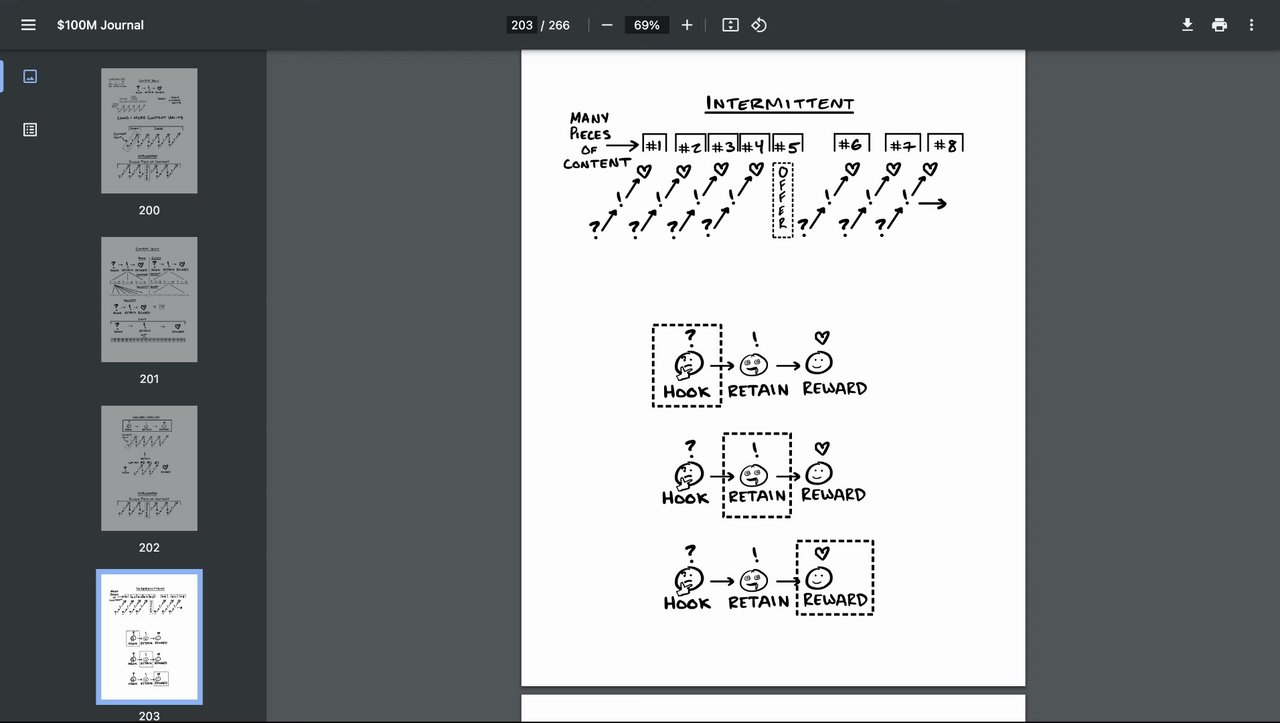Show the document outline view
The width and height of the screenshot is (1280, 723).
tap(30, 129)
